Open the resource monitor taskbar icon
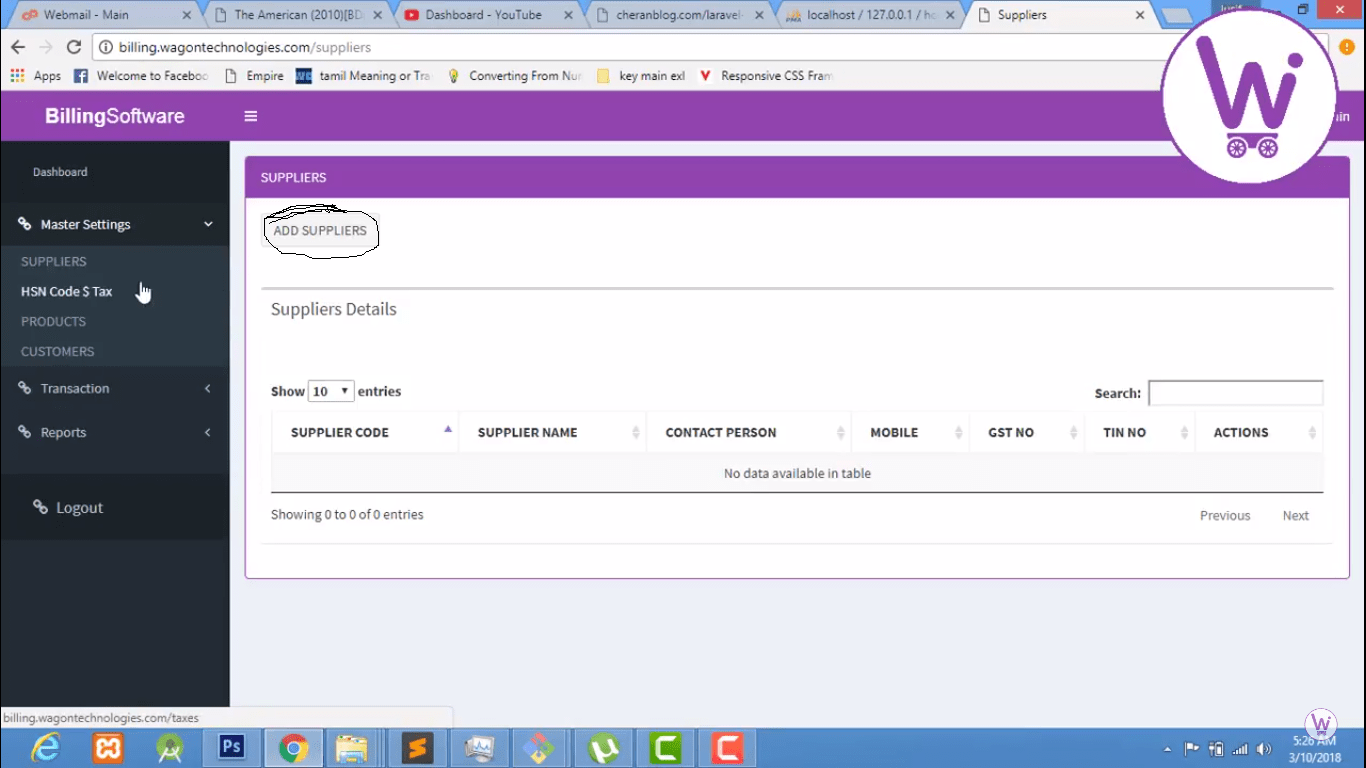Viewport: 1366px width, 768px height. [x=480, y=748]
